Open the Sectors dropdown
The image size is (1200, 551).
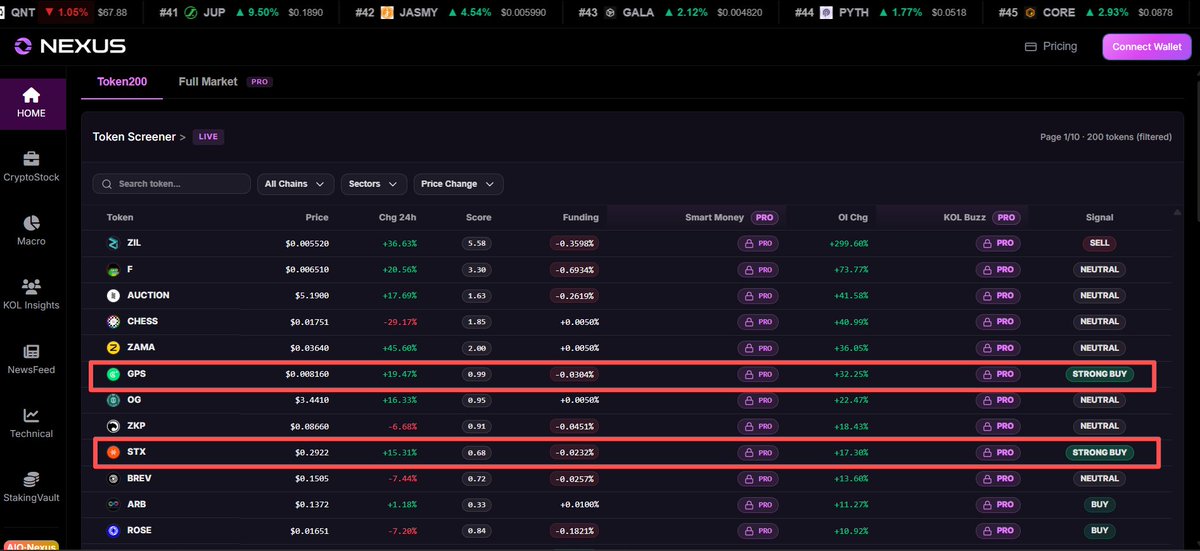(x=374, y=184)
